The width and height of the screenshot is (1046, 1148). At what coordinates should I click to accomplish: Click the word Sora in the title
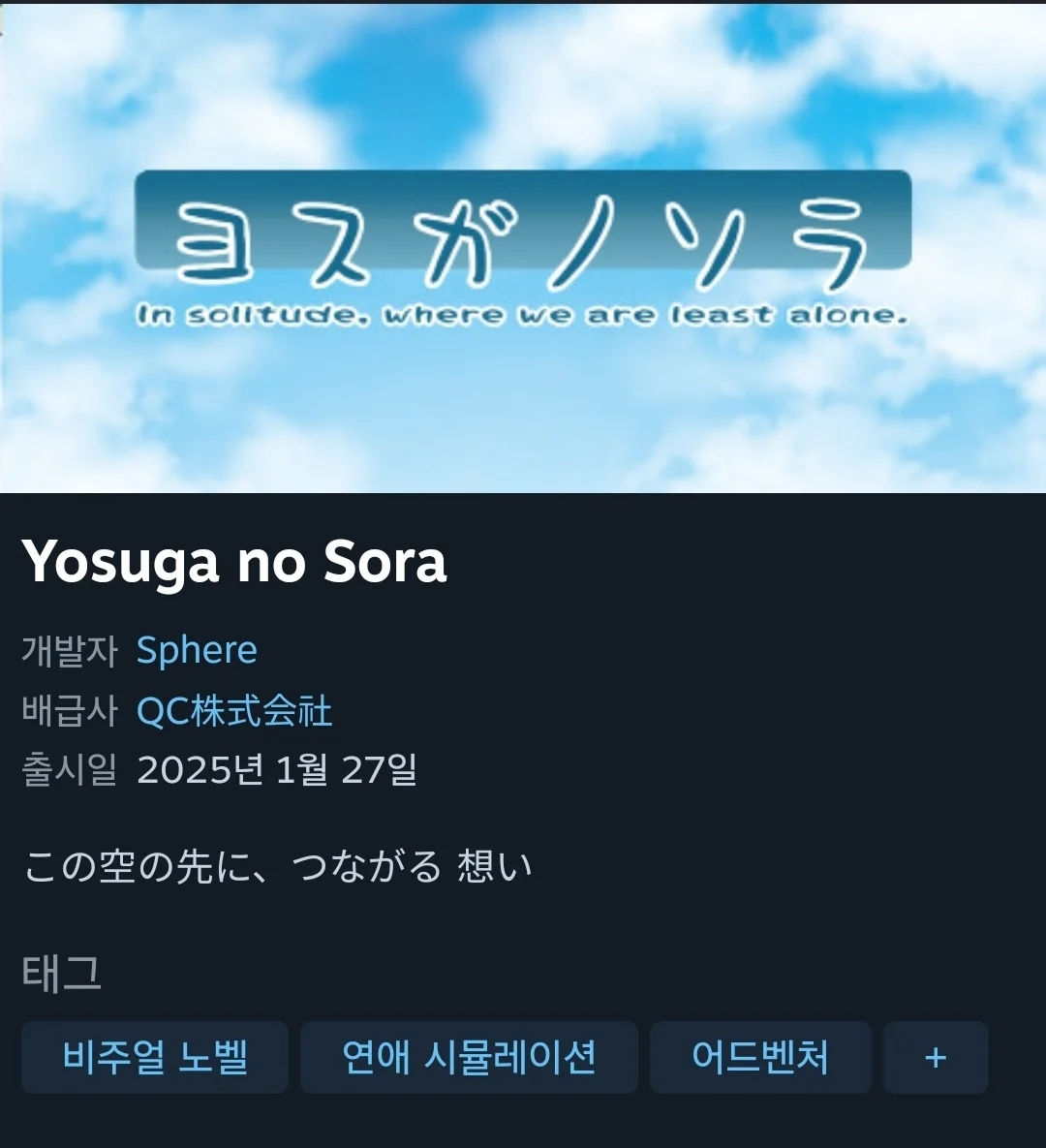(x=385, y=562)
